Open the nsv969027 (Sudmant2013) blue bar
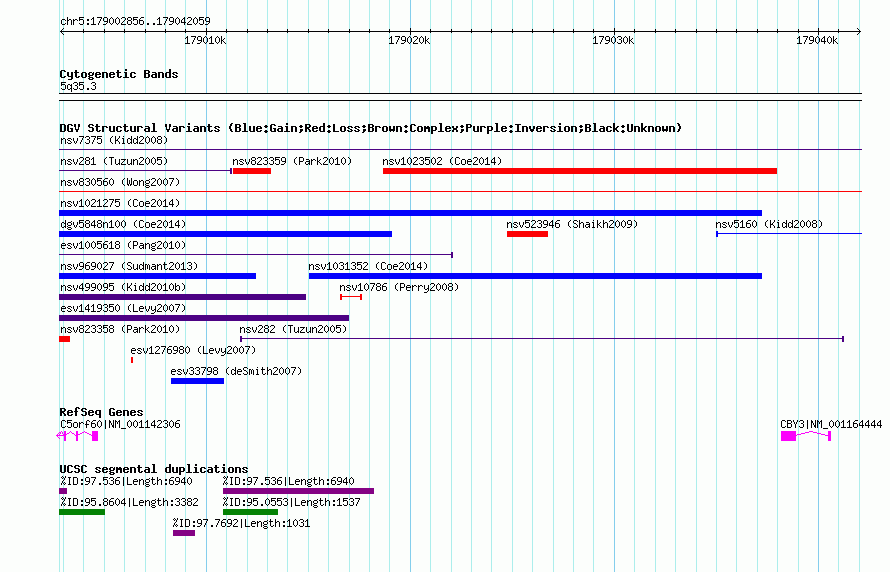The image size is (890, 572). (157, 276)
